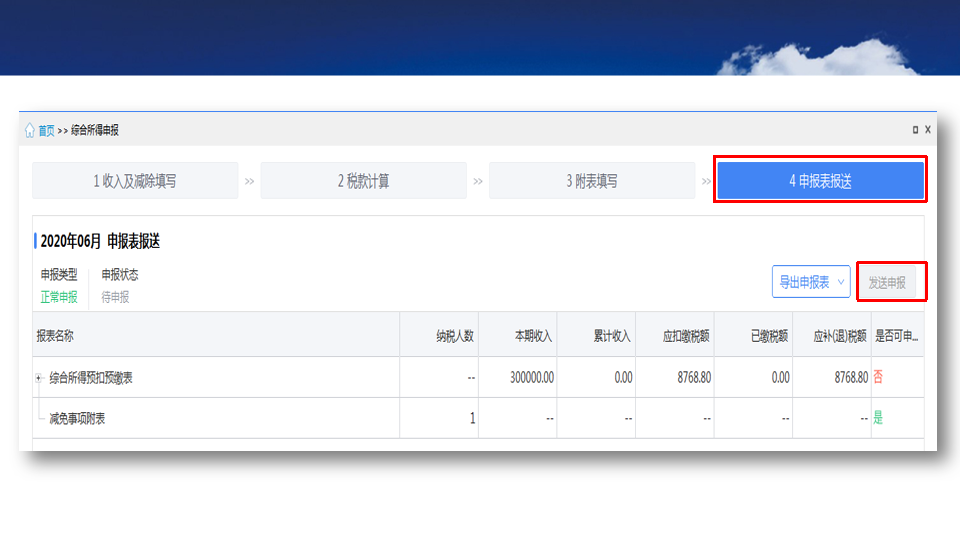Click the 正常申报 type value

(x=59, y=297)
